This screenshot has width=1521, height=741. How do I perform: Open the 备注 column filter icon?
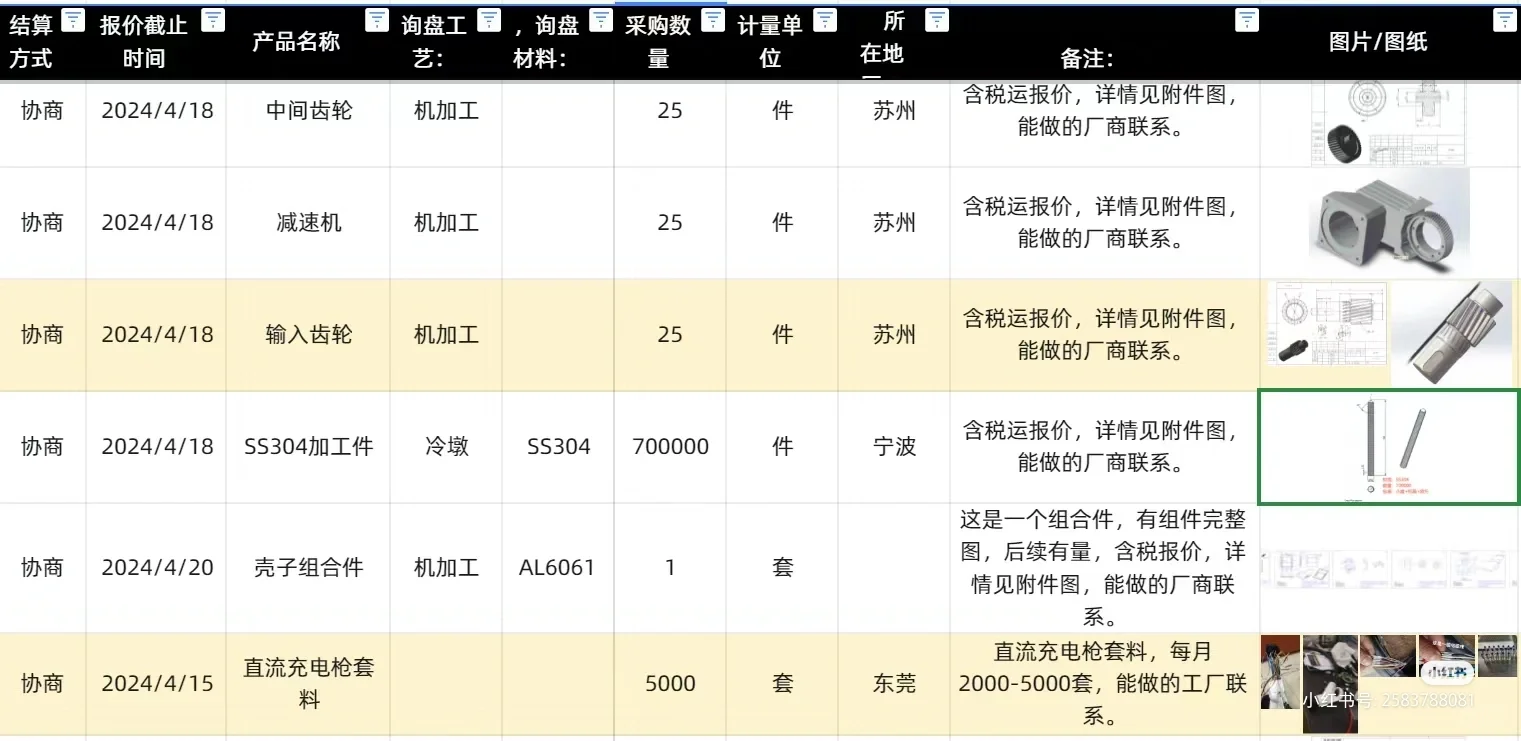pos(1246,17)
